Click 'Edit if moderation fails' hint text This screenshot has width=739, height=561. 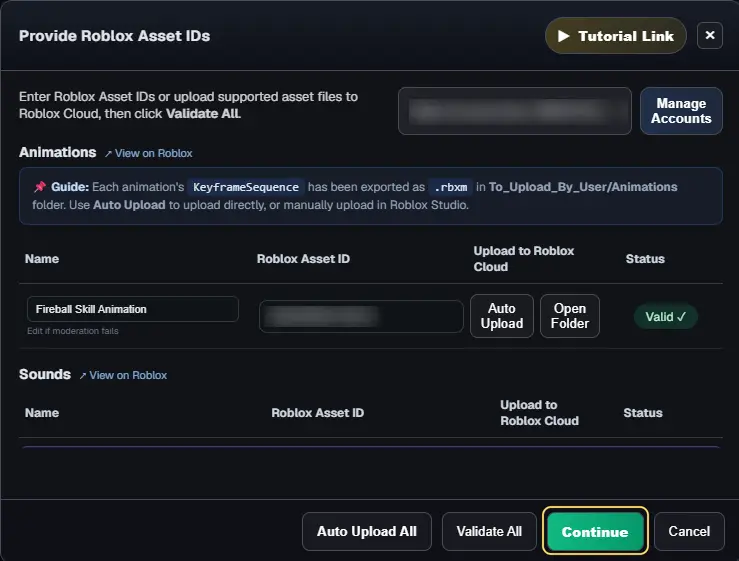(73, 331)
